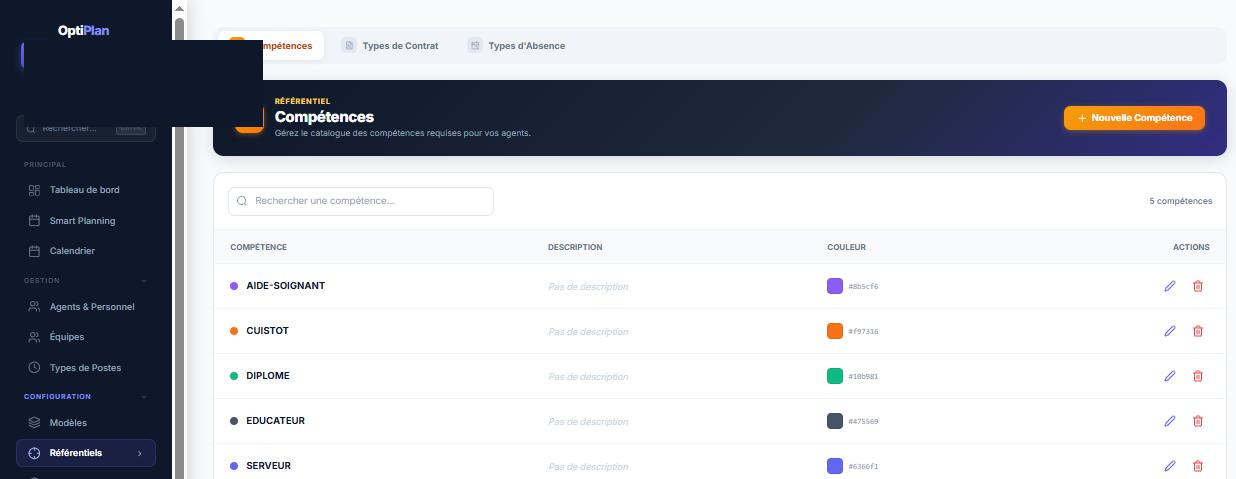This screenshot has width=1236, height=479.
Task: Open Agents & Personnel page
Action: (86, 307)
